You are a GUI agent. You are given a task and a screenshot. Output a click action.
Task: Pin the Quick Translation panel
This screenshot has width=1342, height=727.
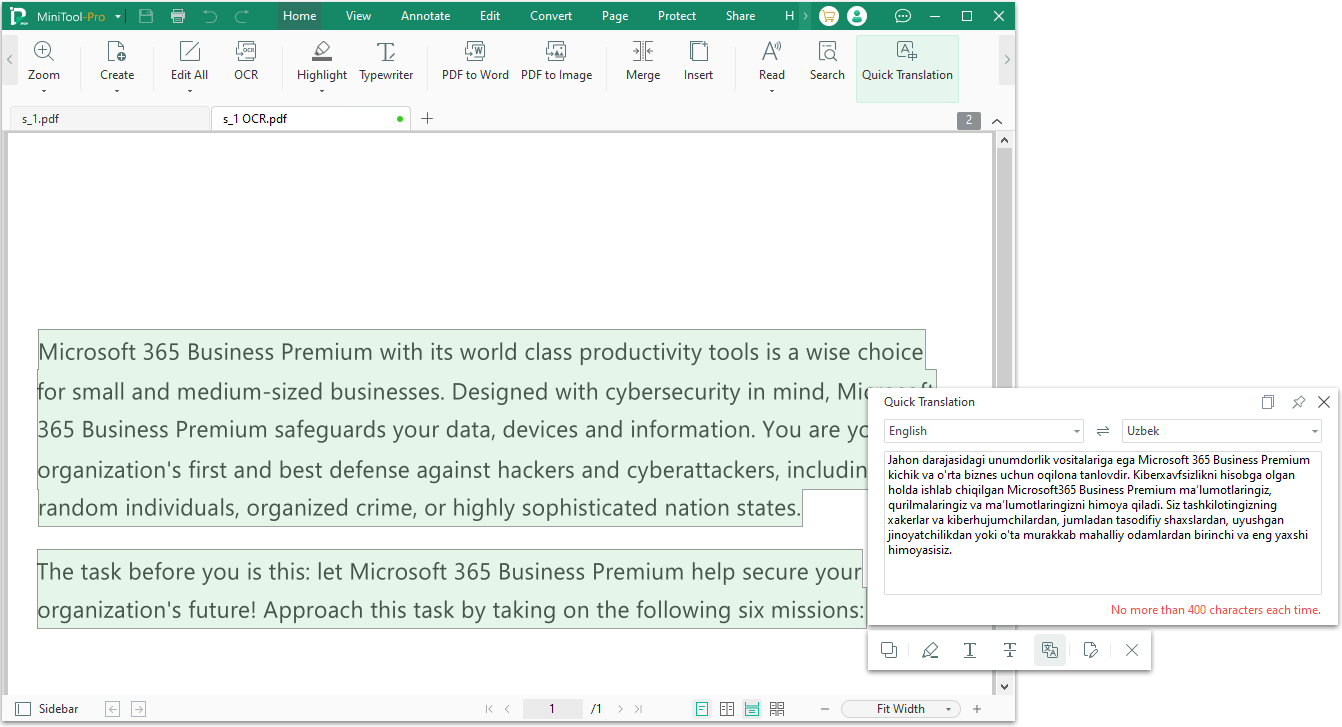point(1298,402)
